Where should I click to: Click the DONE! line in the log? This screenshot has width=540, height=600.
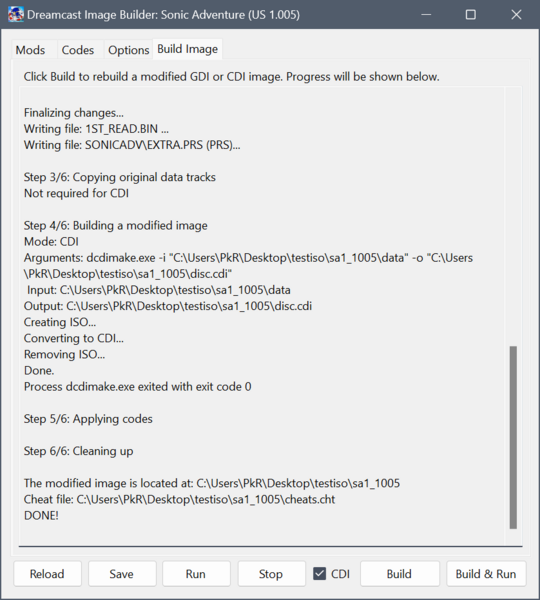(x=41, y=515)
